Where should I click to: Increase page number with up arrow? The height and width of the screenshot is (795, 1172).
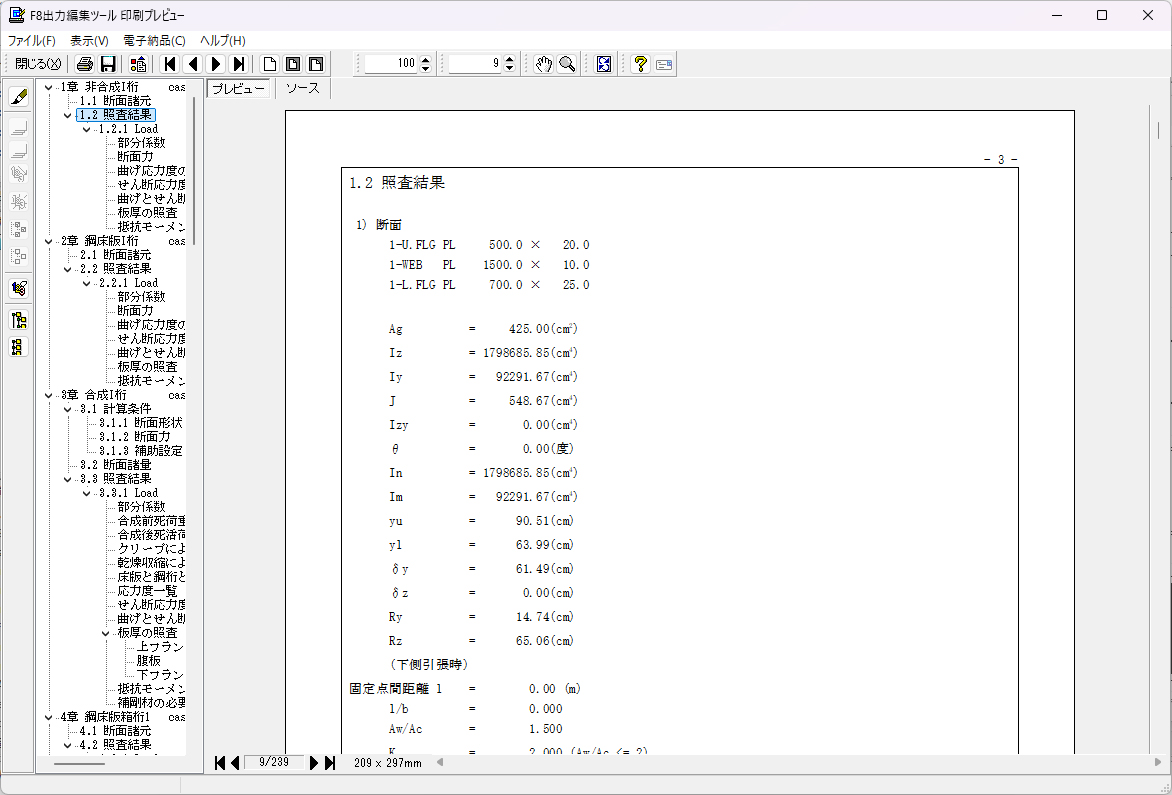(x=509, y=60)
